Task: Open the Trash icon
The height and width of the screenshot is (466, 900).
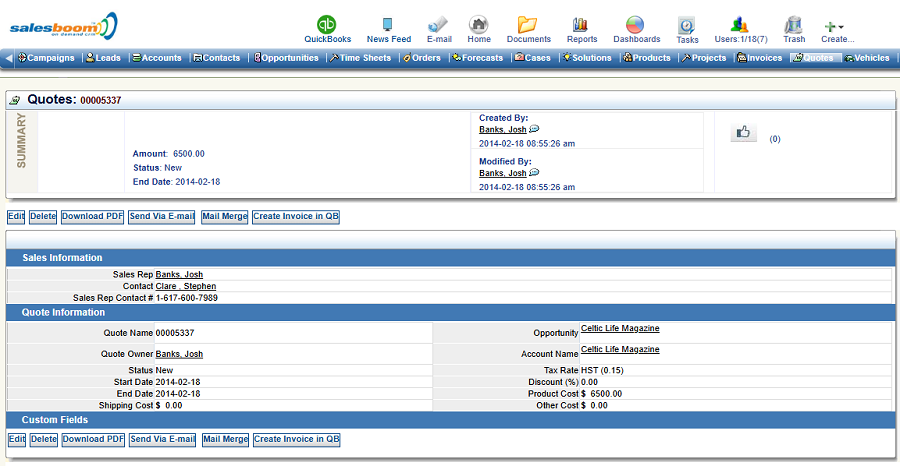Action: pyautogui.click(x=794, y=25)
